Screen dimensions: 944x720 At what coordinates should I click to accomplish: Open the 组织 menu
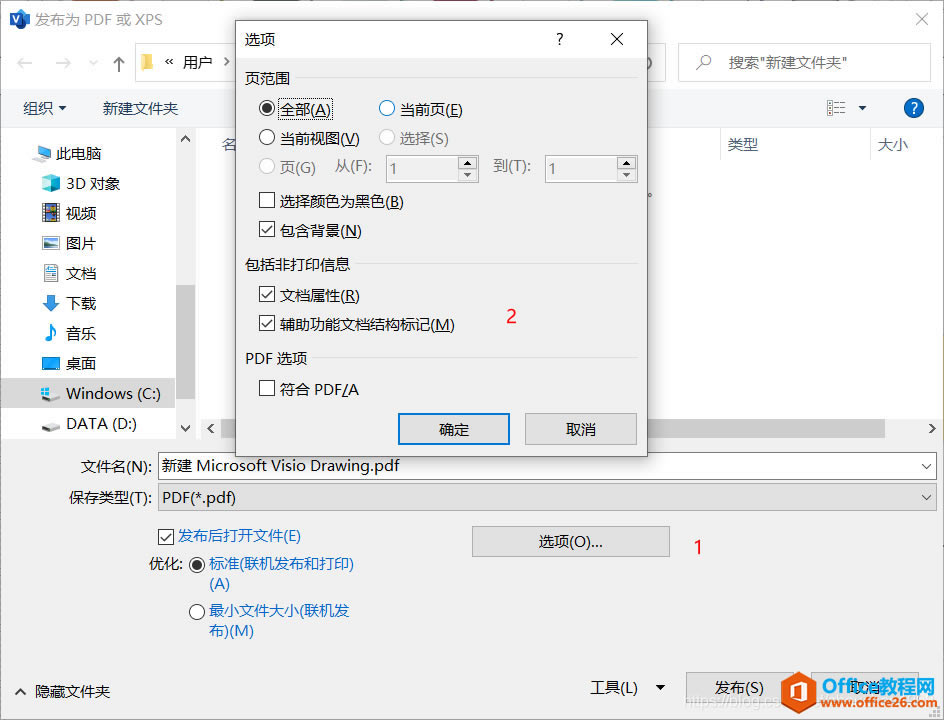[x=45, y=108]
